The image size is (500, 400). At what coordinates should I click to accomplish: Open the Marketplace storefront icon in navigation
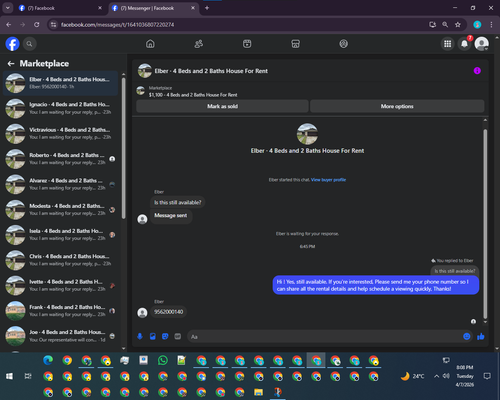pos(295,44)
